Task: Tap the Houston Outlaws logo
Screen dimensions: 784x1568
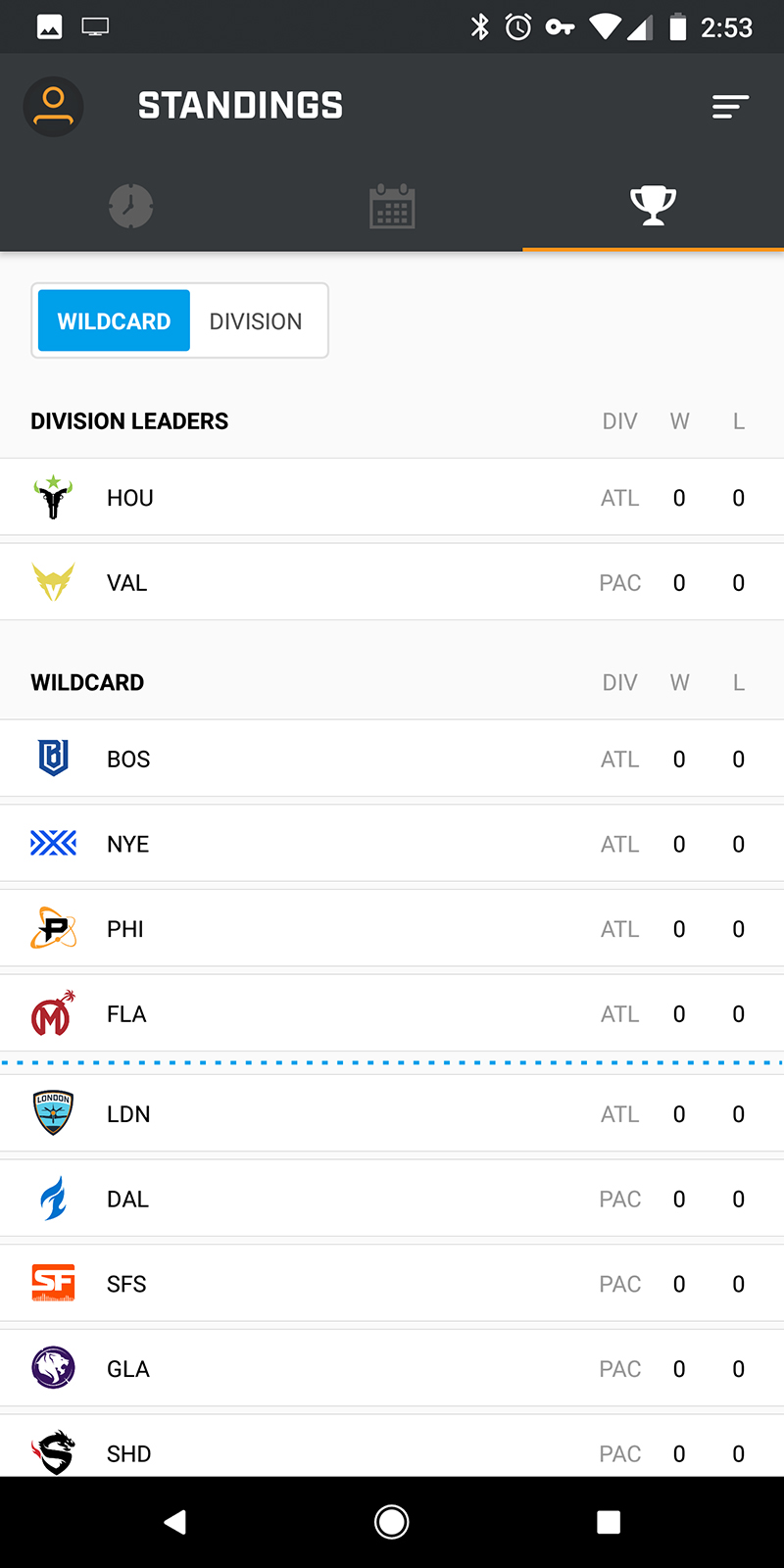Action: 53,497
